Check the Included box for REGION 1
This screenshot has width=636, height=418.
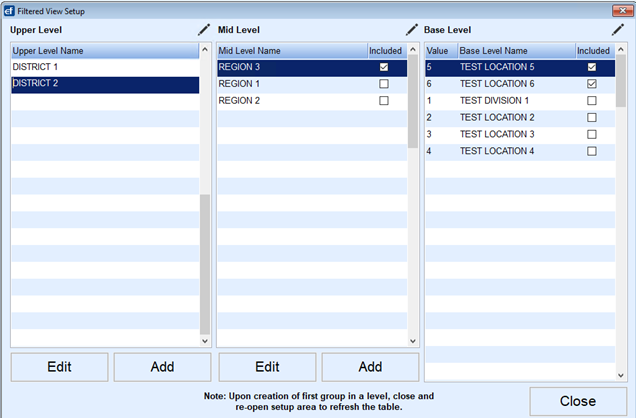[384, 85]
